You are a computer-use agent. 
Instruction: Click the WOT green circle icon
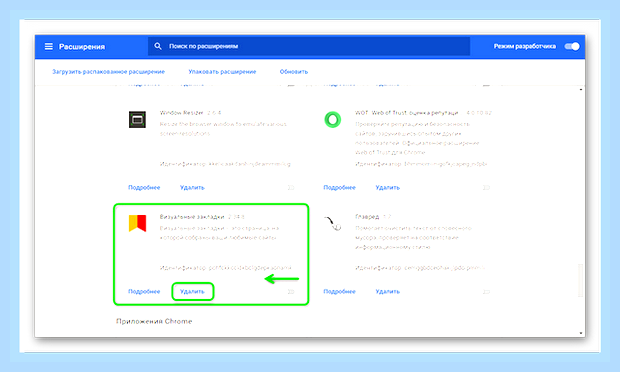(333, 119)
